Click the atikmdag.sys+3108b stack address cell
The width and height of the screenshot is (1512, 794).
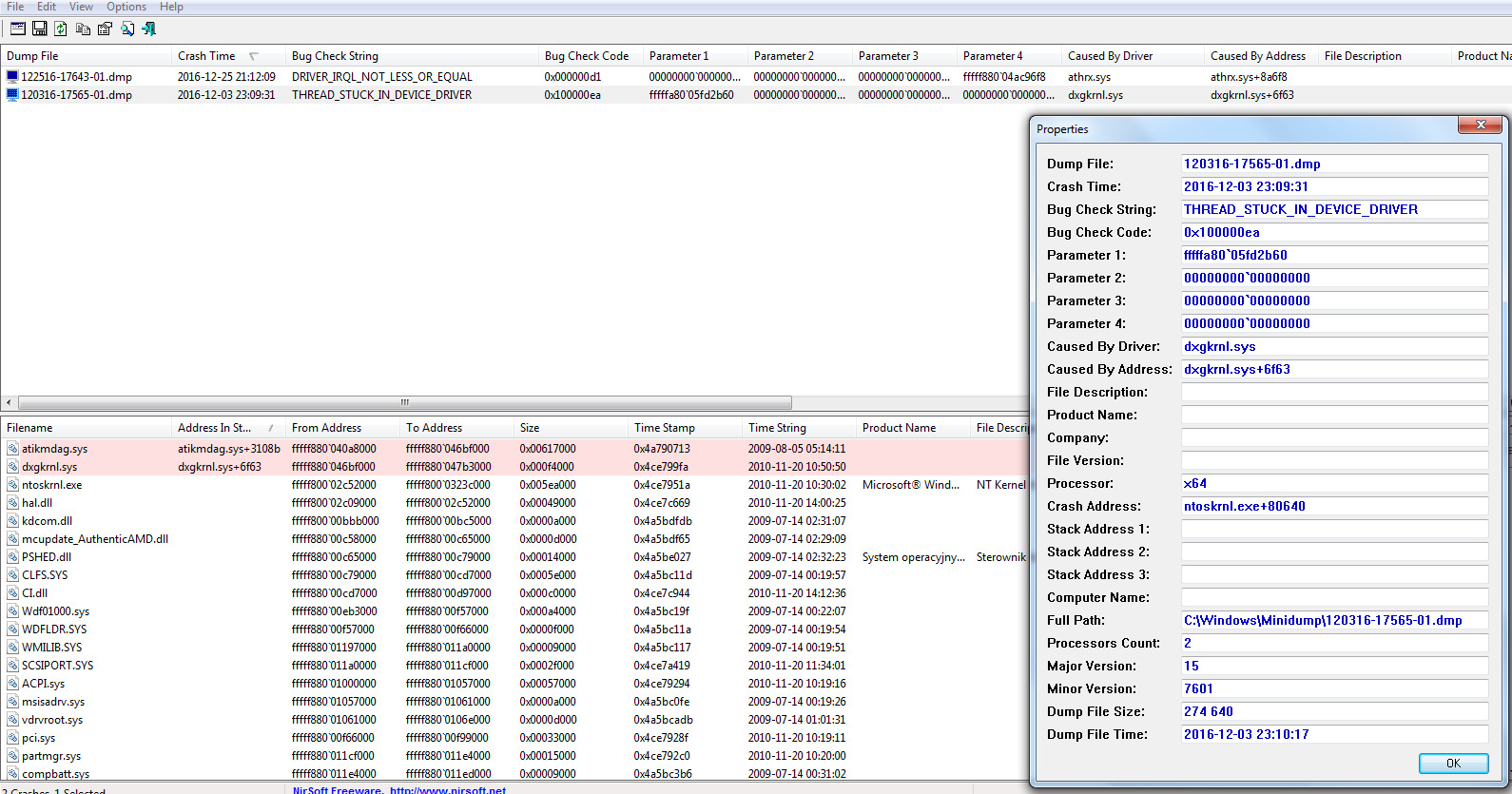coord(228,448)
